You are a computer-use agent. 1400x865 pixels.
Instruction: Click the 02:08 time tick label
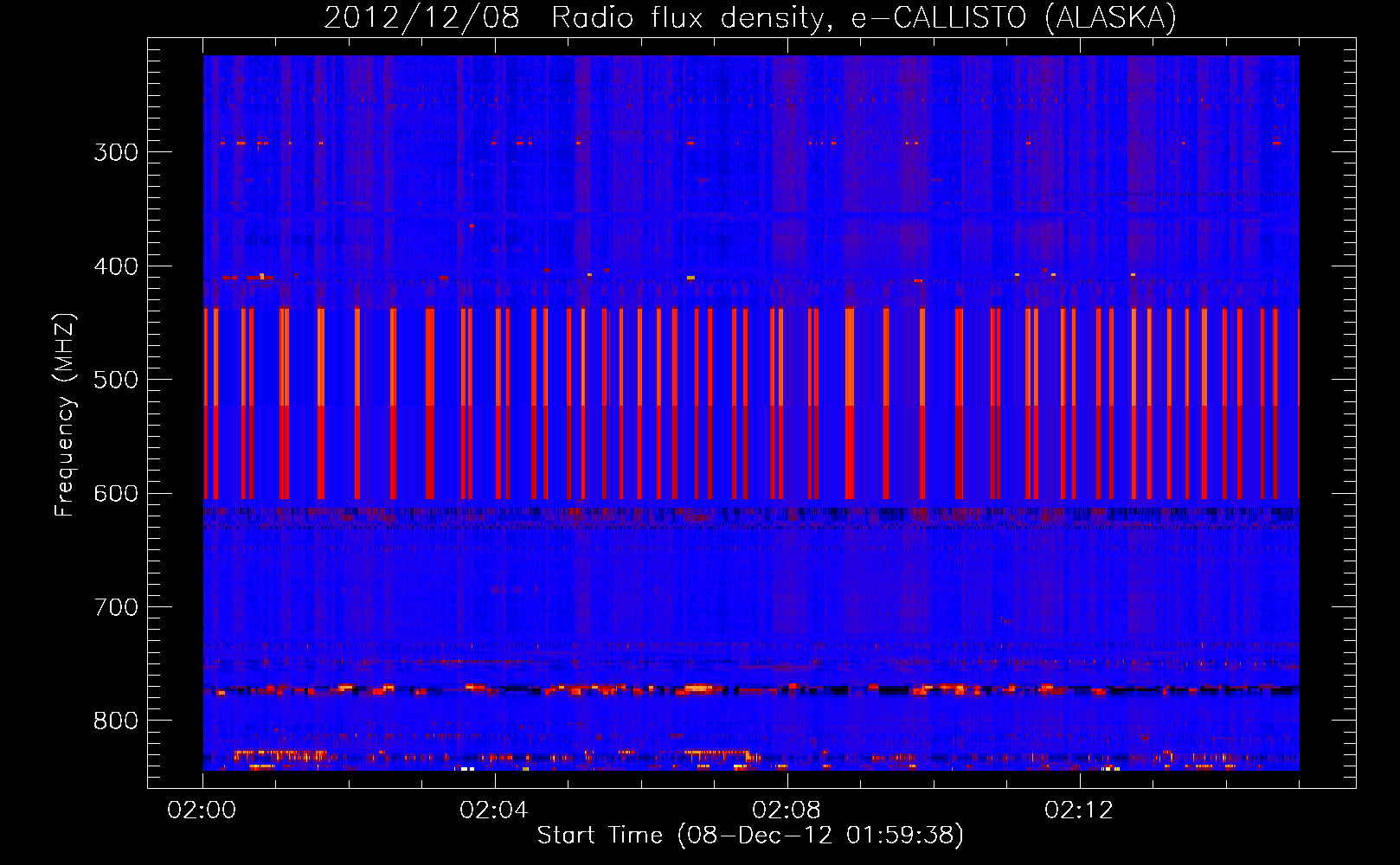(787, 810)
